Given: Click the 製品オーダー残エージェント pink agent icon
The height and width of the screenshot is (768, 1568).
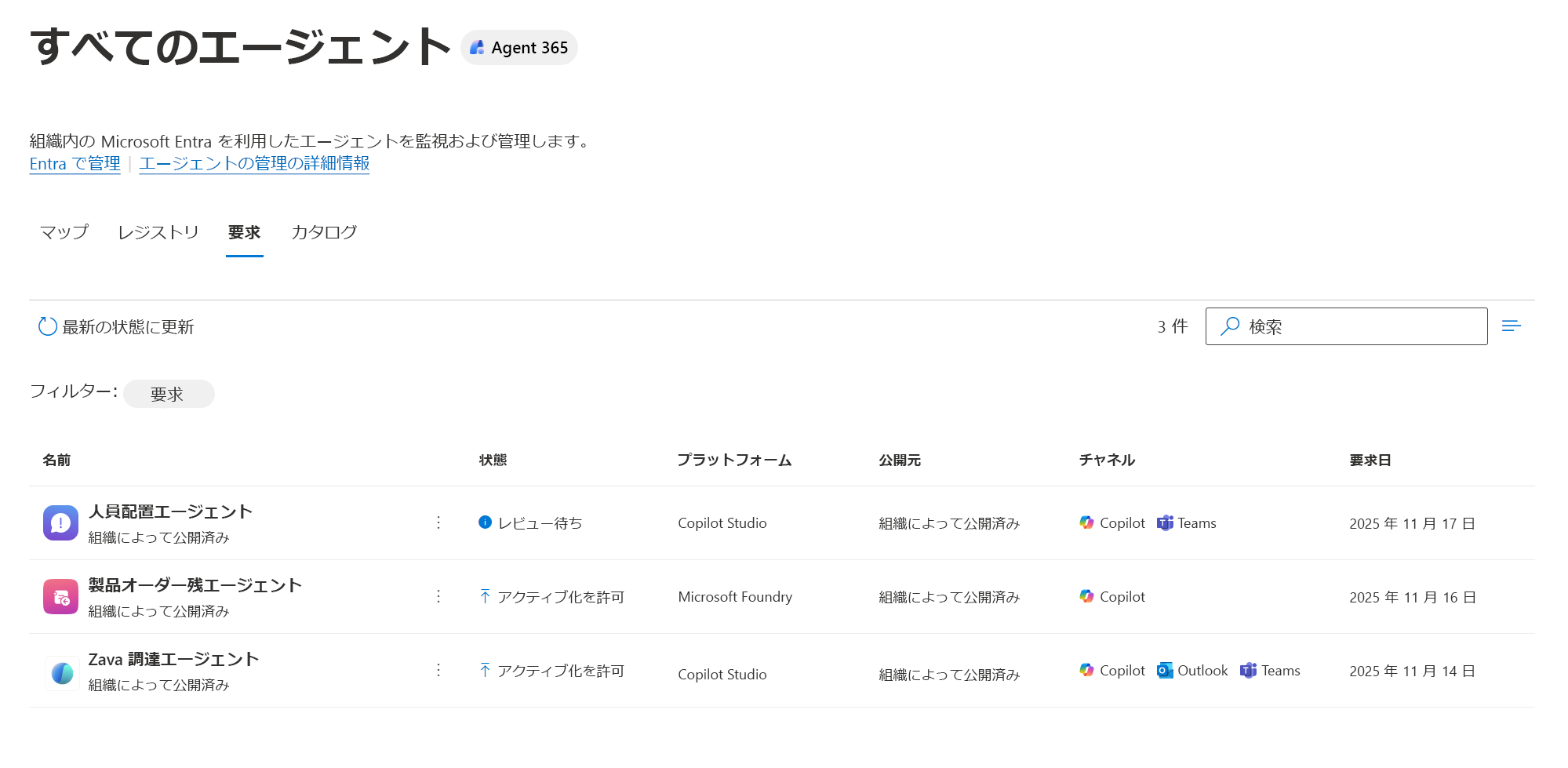Looking at the screenshot, I should coord(60,597).
